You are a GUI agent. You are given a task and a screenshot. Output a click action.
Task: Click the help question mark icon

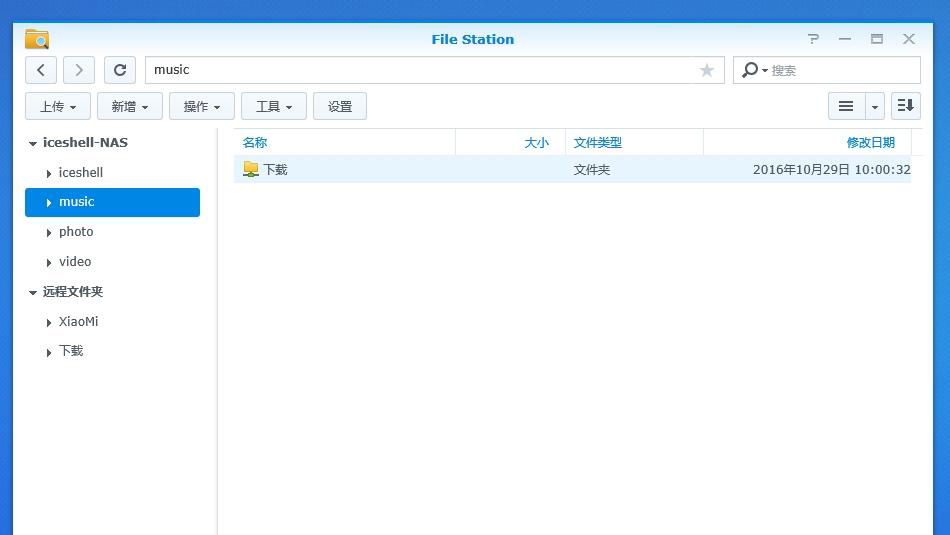[813, 39]
